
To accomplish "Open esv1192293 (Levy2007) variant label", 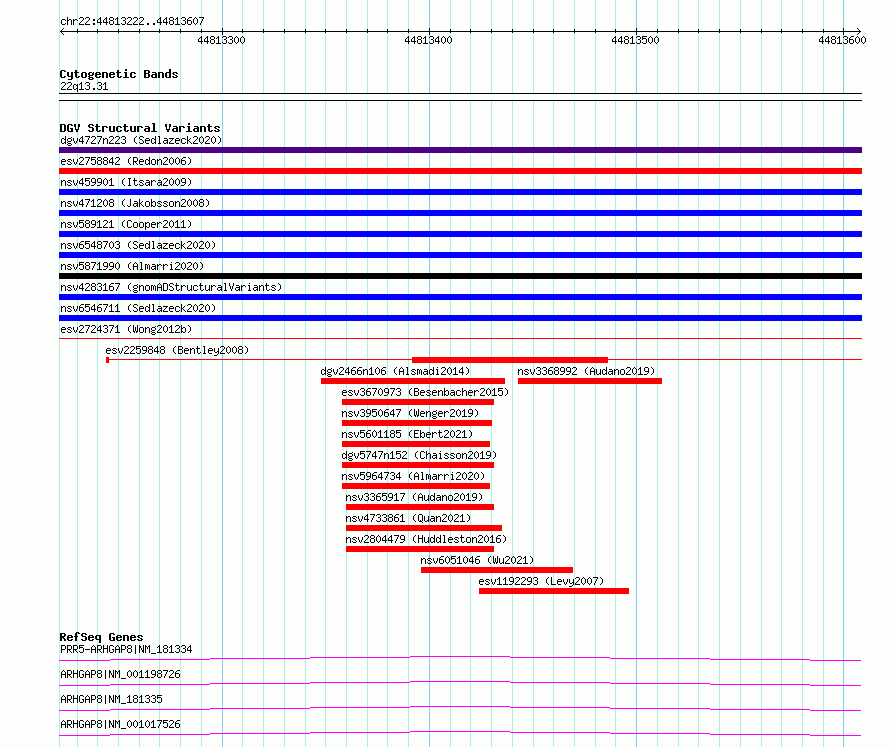I will point(541,581).
